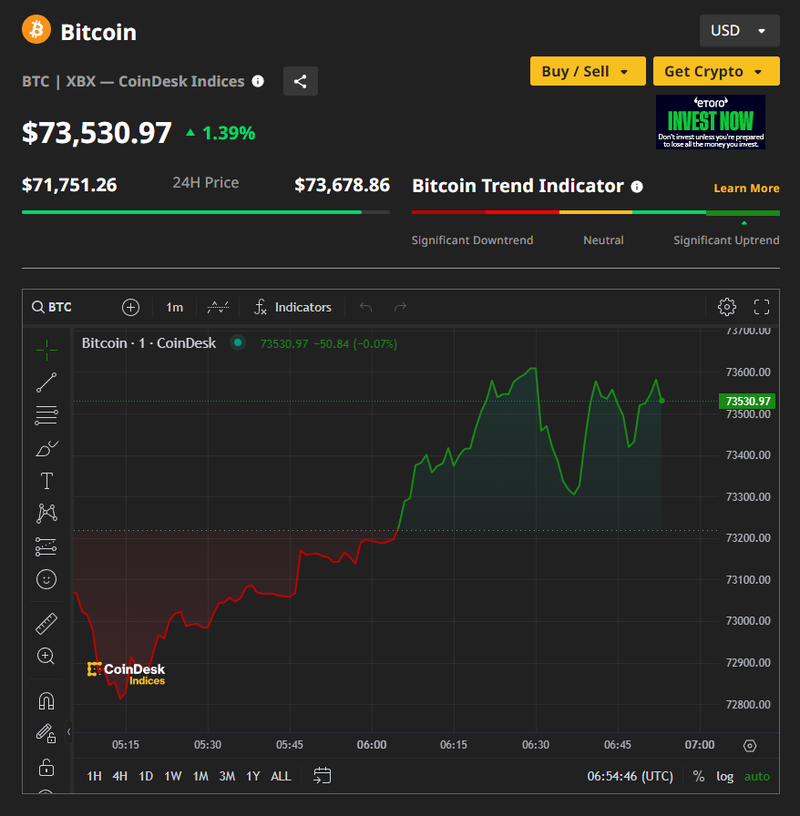The height and width of the screenshot is (816, 800).
Task: Select the trend line drawing tool
Action: coord(46,382)
